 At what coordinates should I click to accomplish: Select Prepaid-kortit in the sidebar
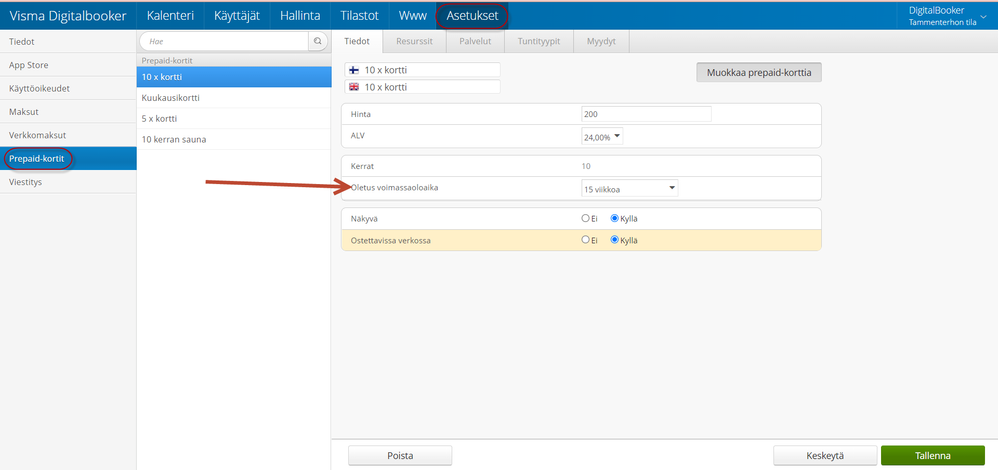tap(68, 158)
